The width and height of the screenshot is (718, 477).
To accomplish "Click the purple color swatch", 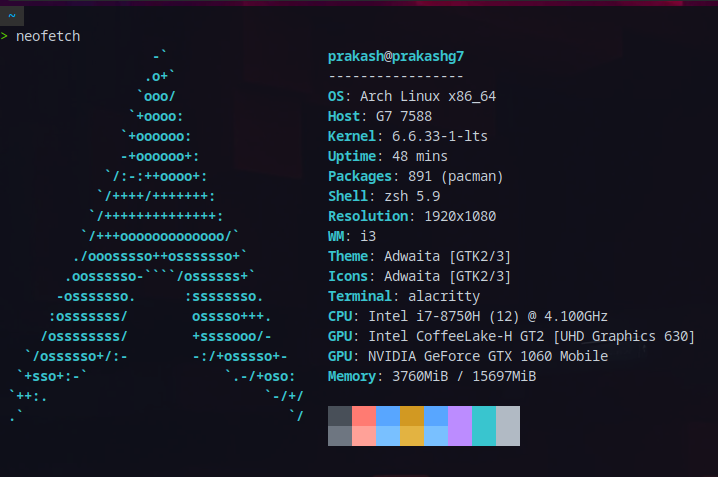I will (x=460, y=426).
